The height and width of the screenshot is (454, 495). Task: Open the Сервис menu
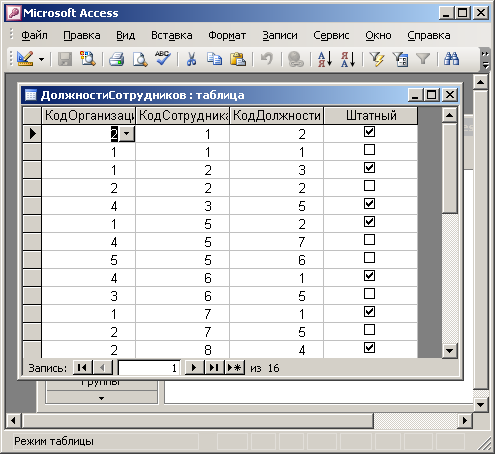coord(331,35)
